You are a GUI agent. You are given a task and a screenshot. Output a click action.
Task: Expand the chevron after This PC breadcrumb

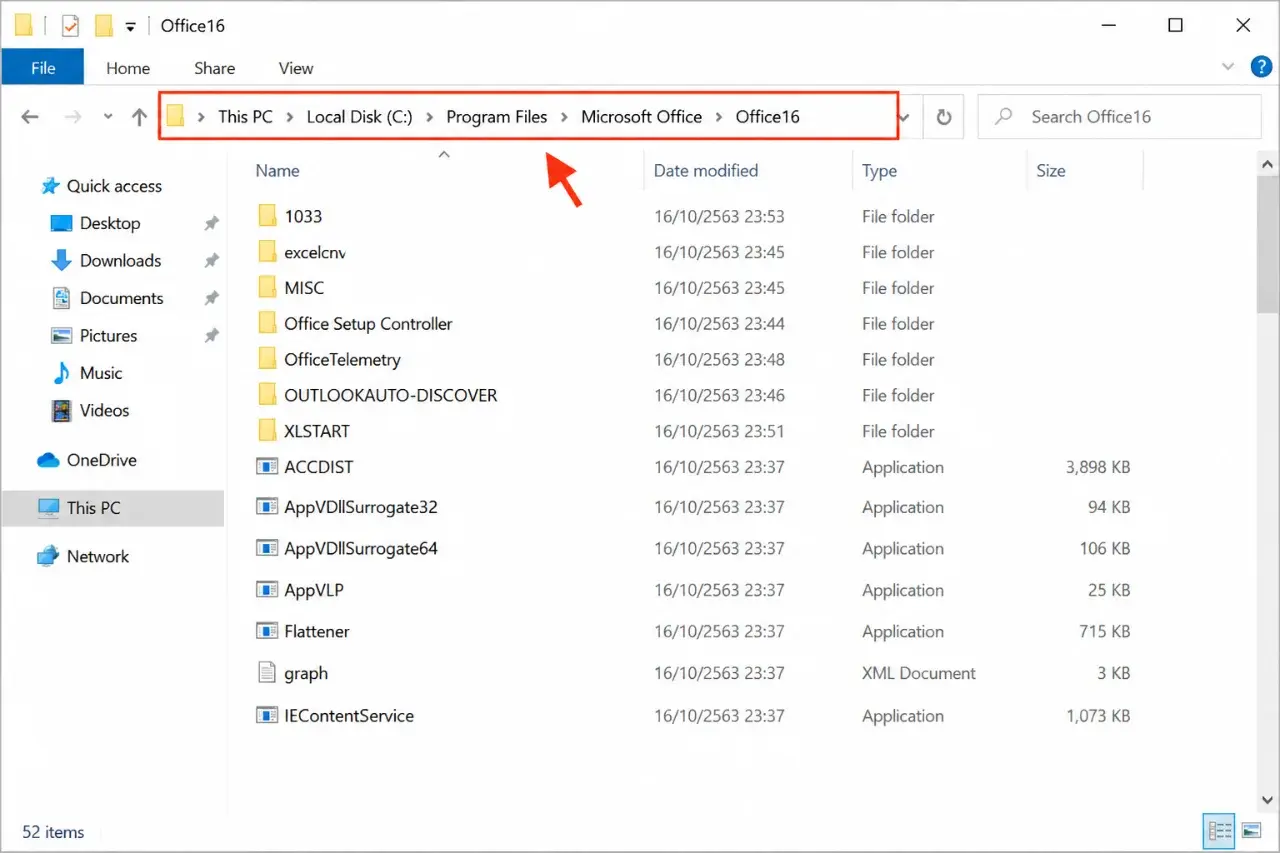click(290, 117)
